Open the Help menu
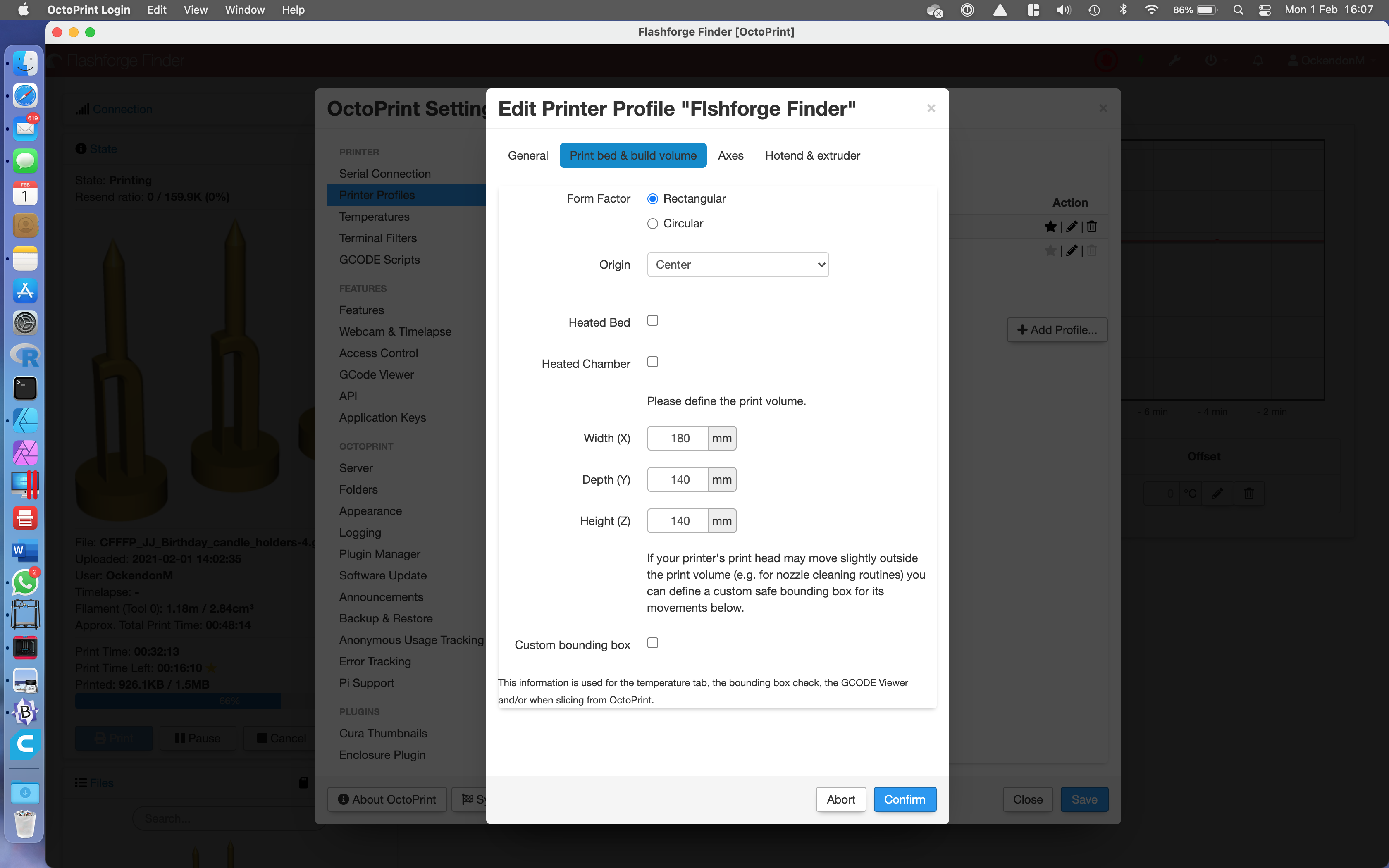Viewport: 1389px width, 868px height. 293,10
